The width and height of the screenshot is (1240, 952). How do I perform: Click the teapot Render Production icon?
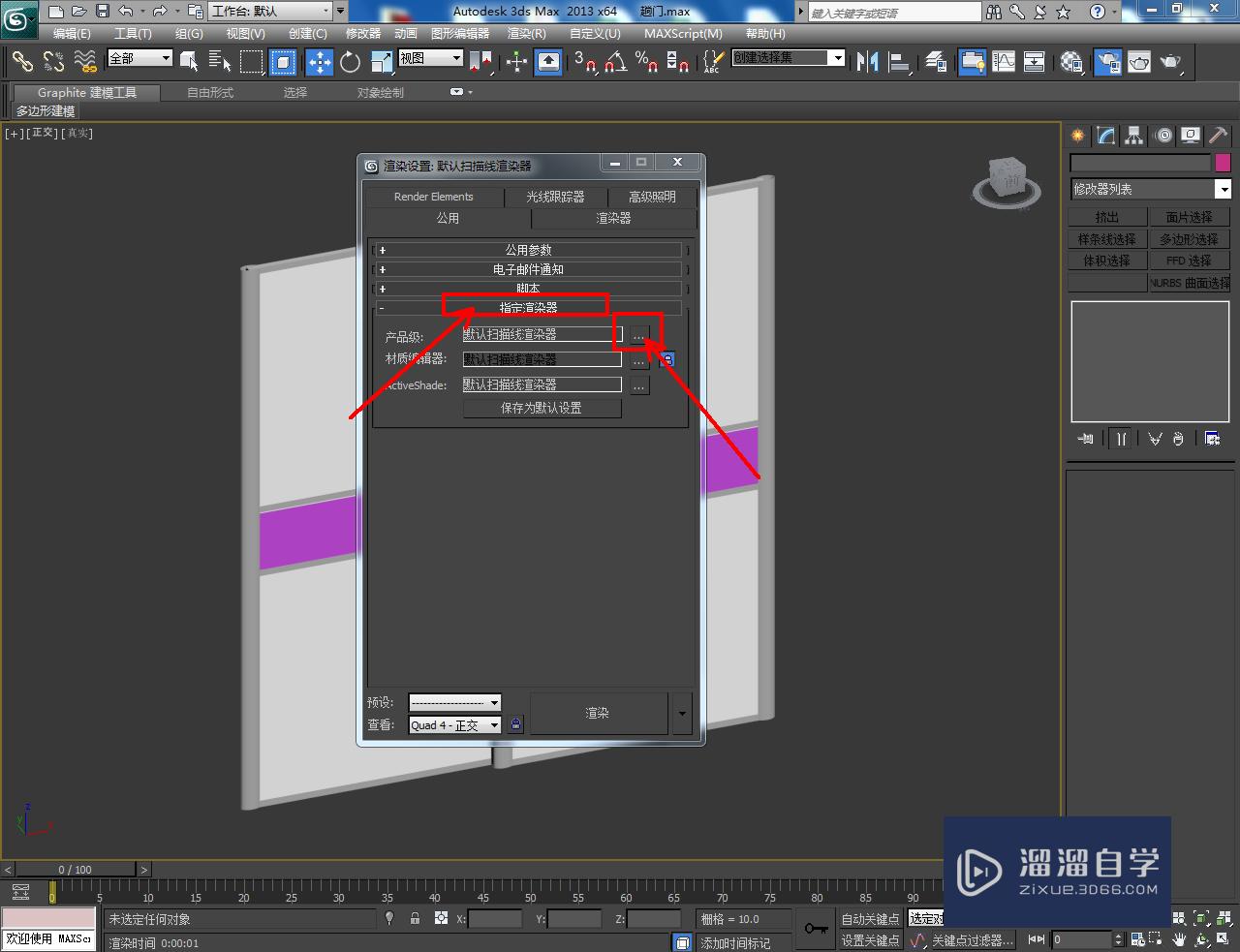pyautogui.click(x=1171, y=62)
